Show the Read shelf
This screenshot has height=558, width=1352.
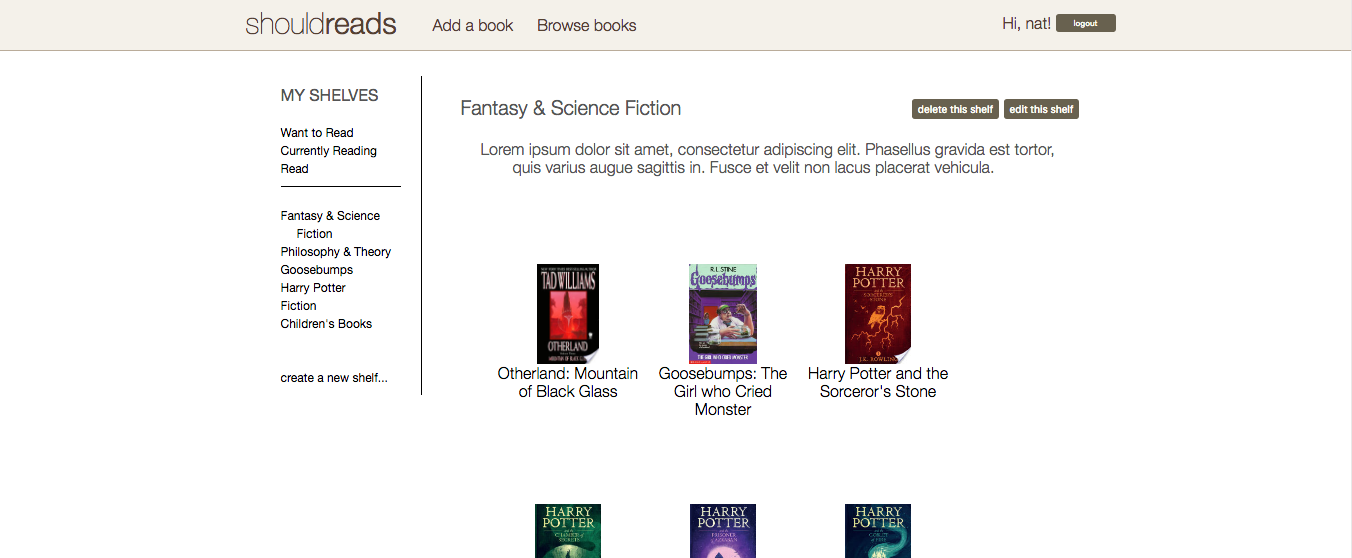pos(294,169)
